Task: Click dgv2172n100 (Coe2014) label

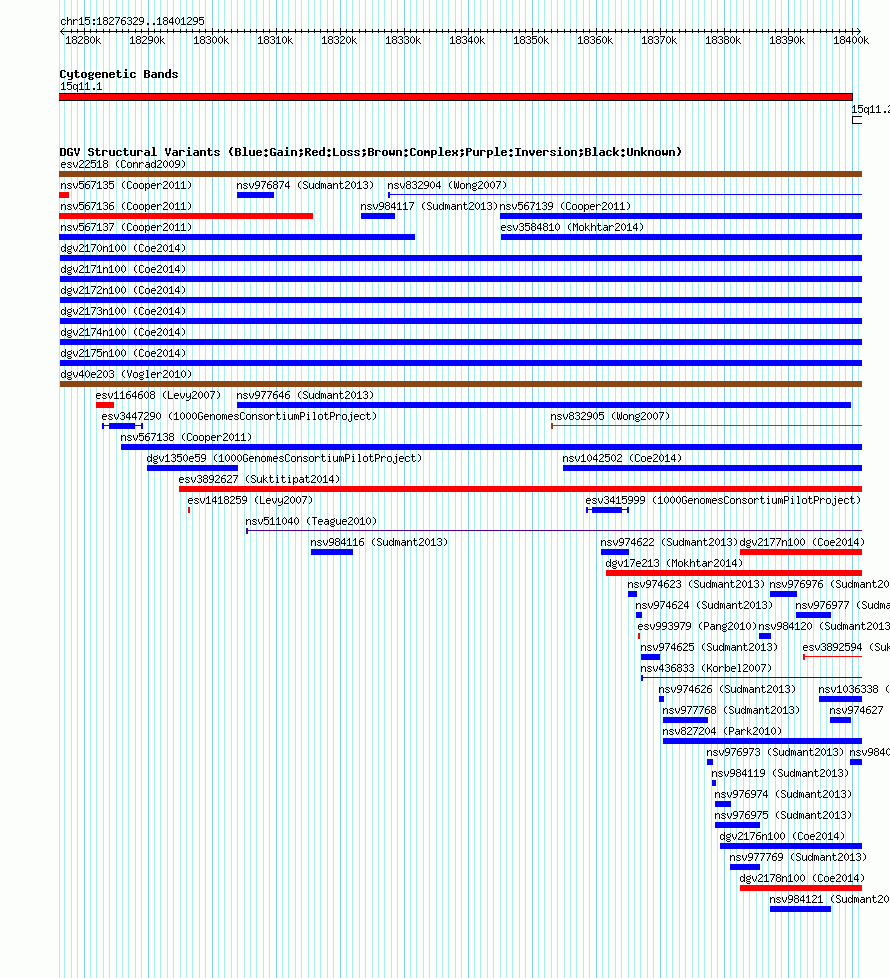Action: (x=123, y=291)
